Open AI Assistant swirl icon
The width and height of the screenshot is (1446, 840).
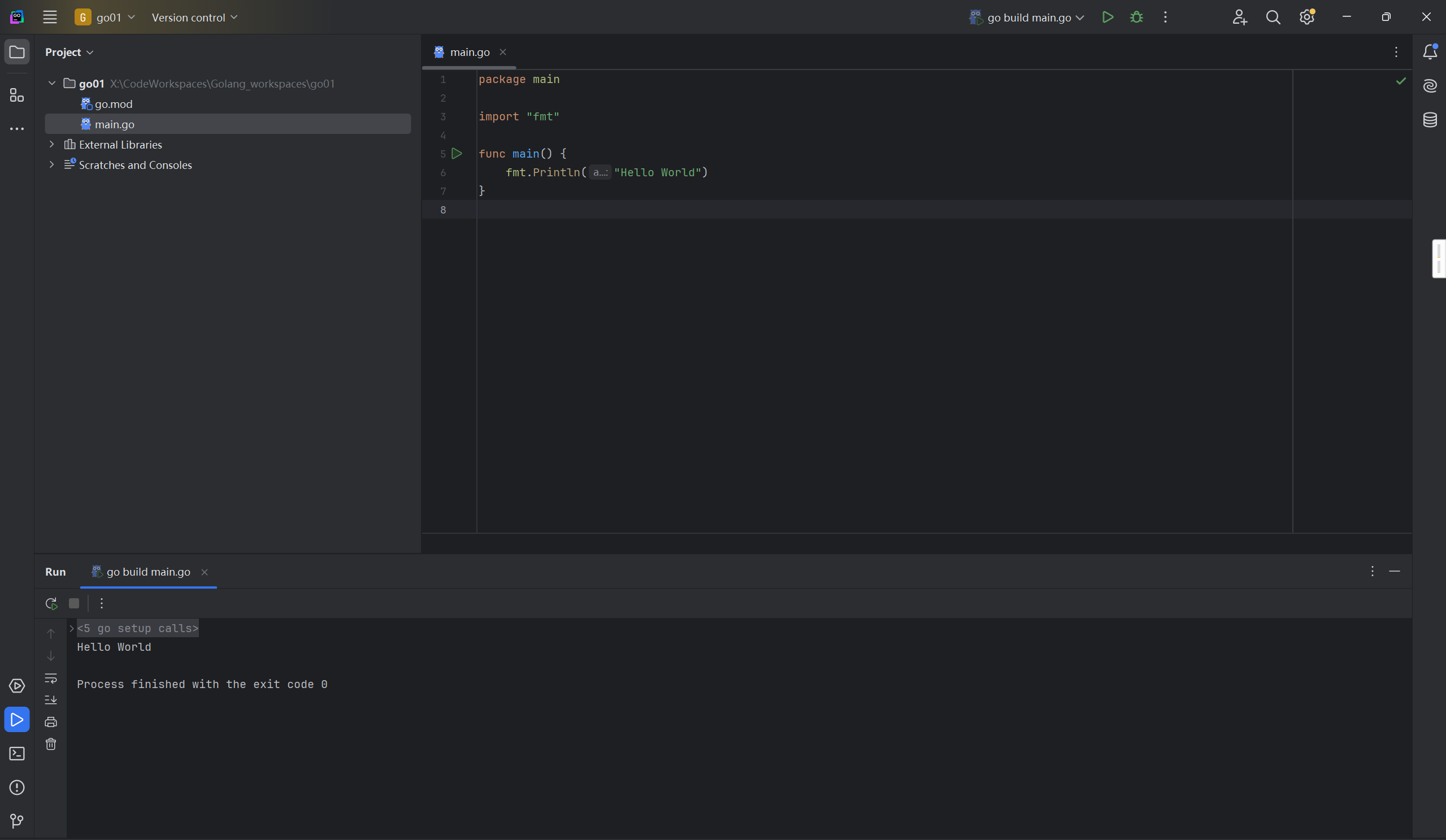[1430, 86]
